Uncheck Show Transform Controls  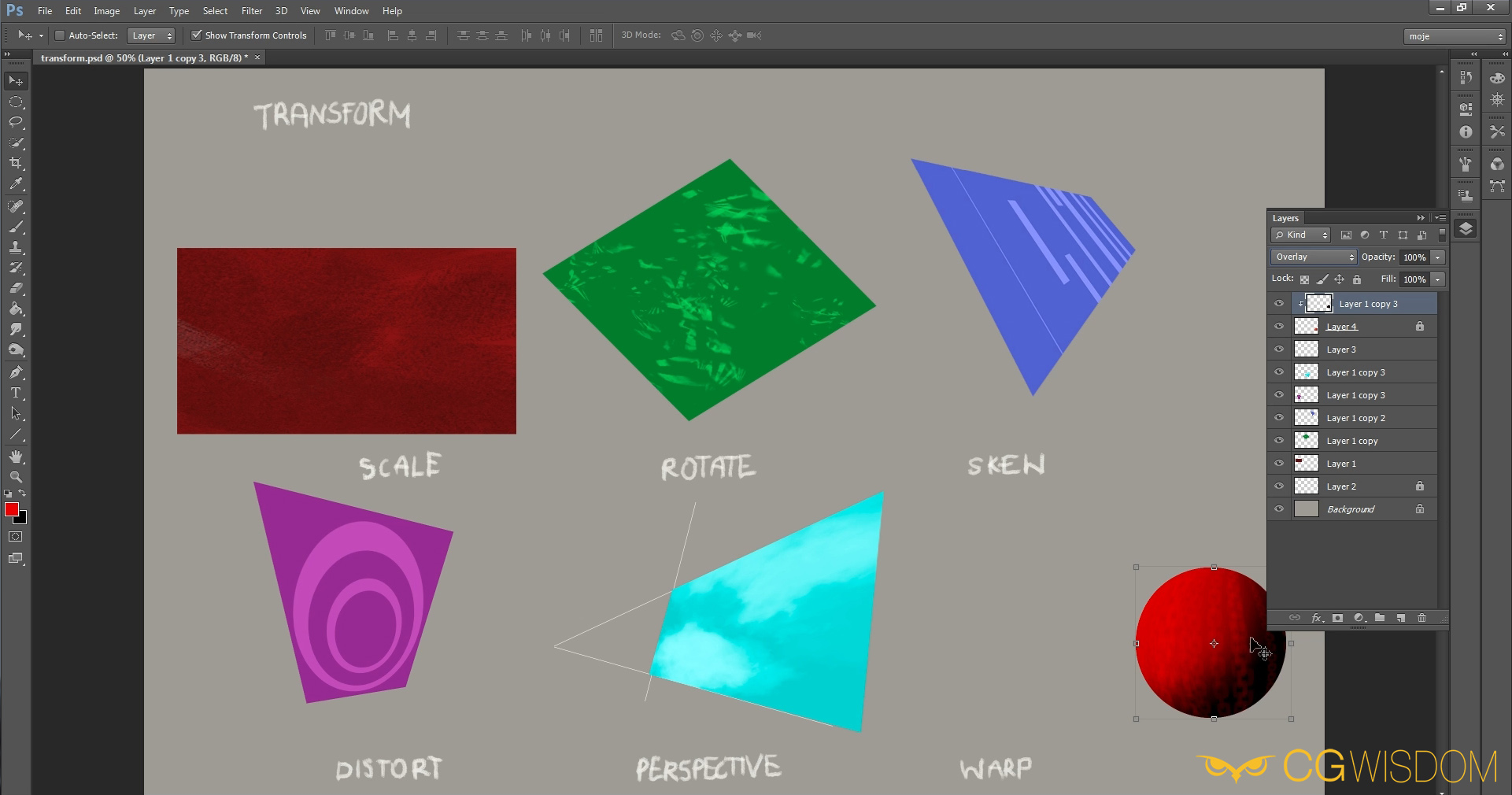(x=197, y=35)
